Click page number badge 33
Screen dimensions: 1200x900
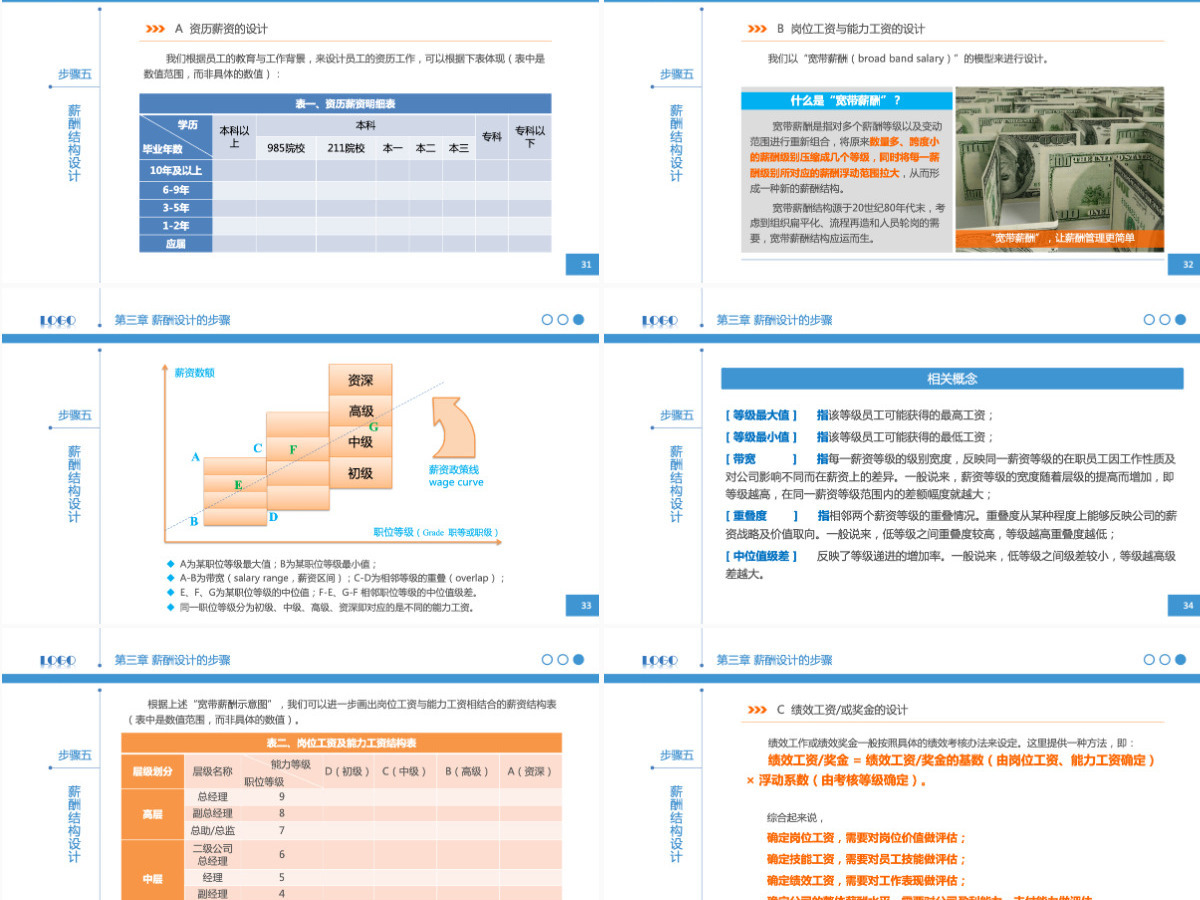pos(585,605)
